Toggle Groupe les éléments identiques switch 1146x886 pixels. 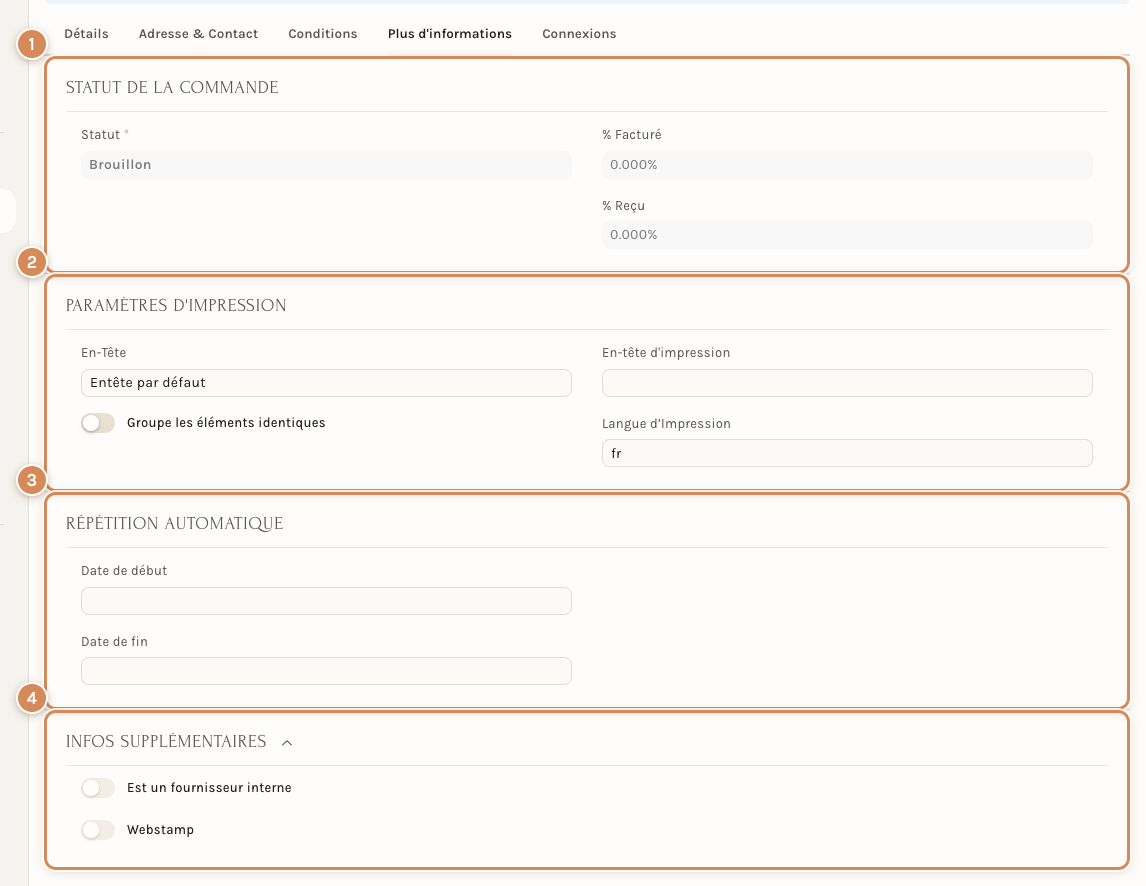tap(98, 423)
